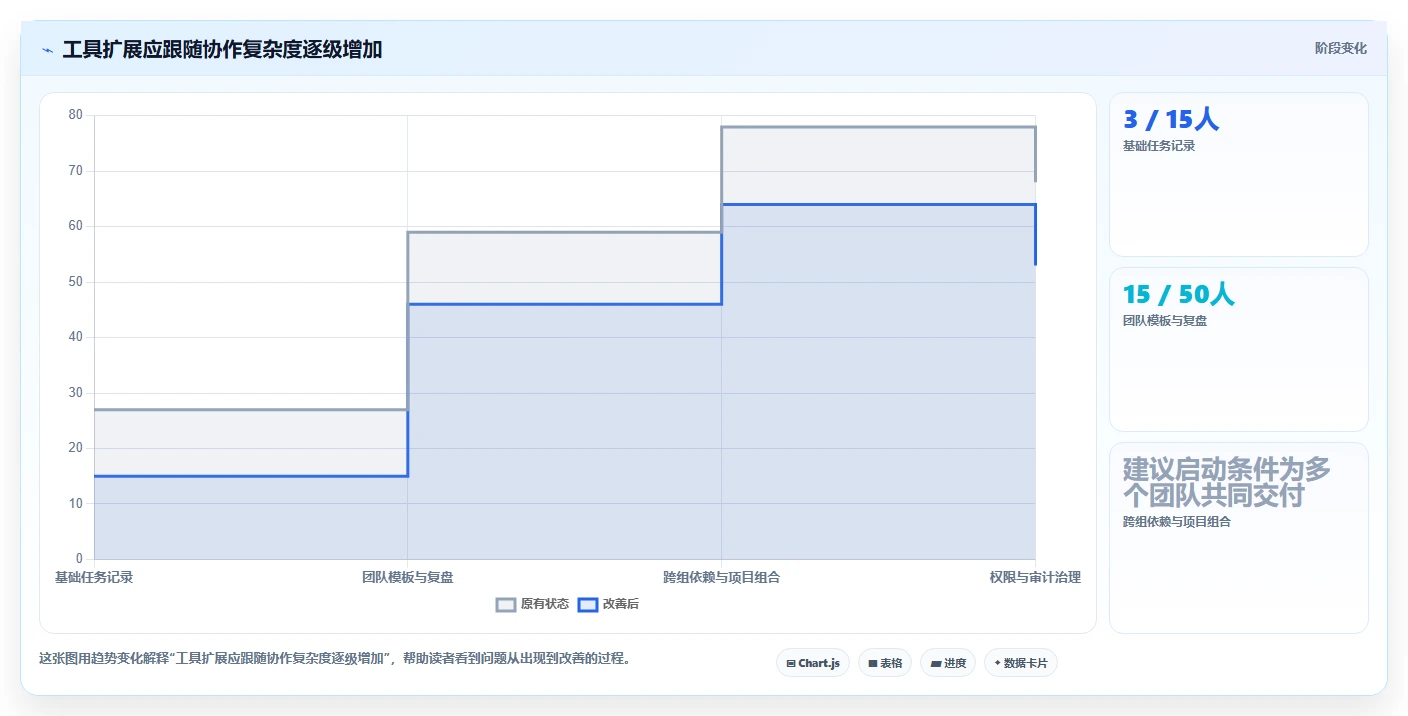Click the gray 原有状态 legend swatch

[506, 604]
